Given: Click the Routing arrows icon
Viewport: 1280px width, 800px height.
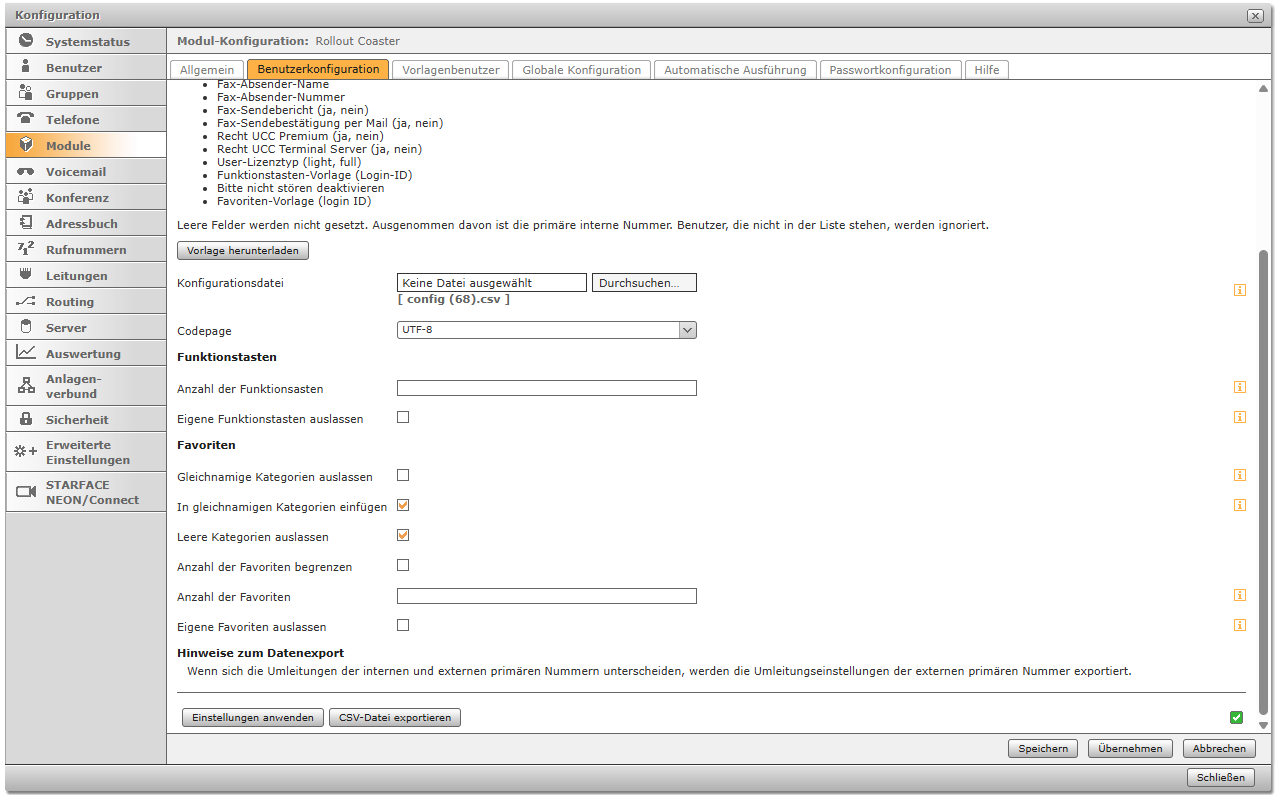Looking at the screenshot, I should tap(26, 301).
